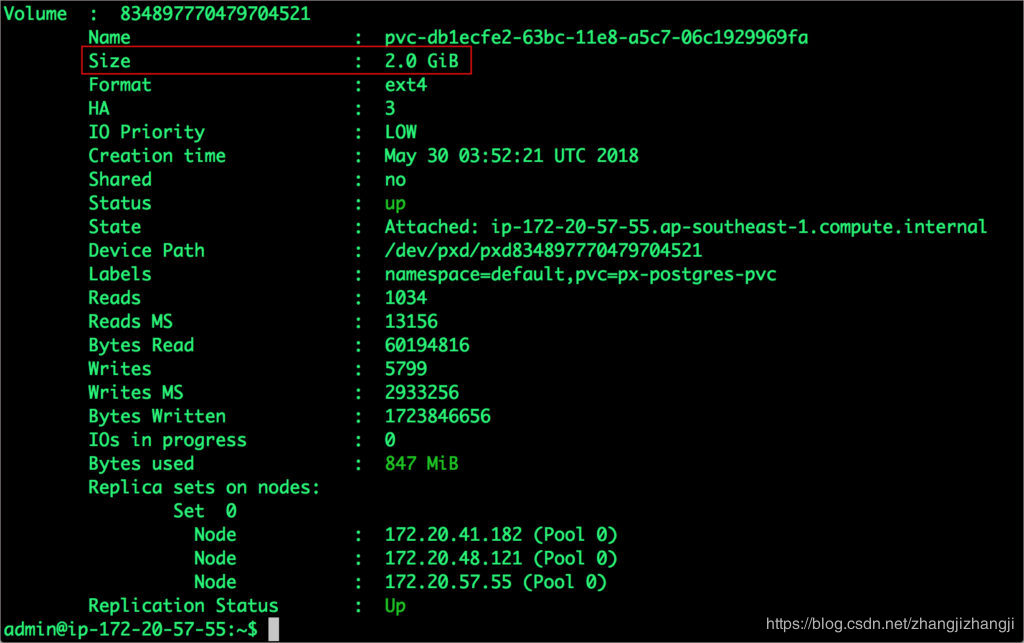The width and height of the screenshot is (1024, 643).
Task: Click the creation time May 30 value
Action: click(511, 156)
